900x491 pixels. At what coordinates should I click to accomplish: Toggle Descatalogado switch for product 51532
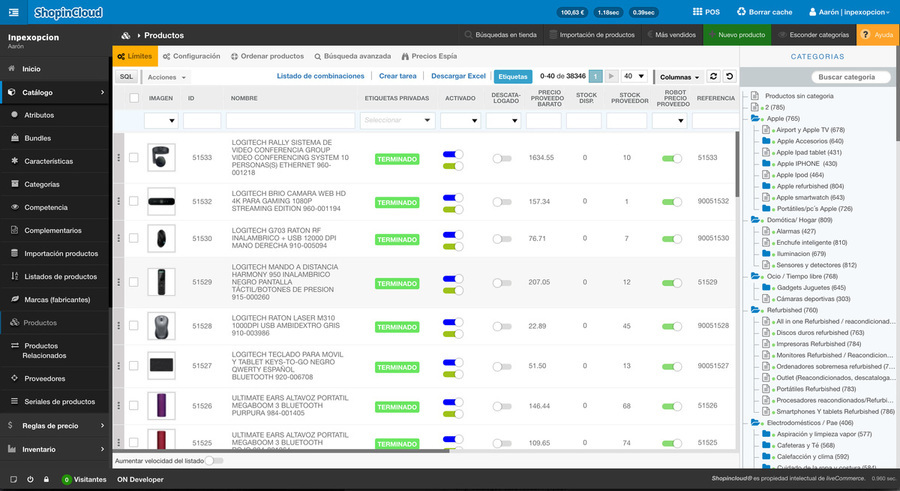(502, 202)
